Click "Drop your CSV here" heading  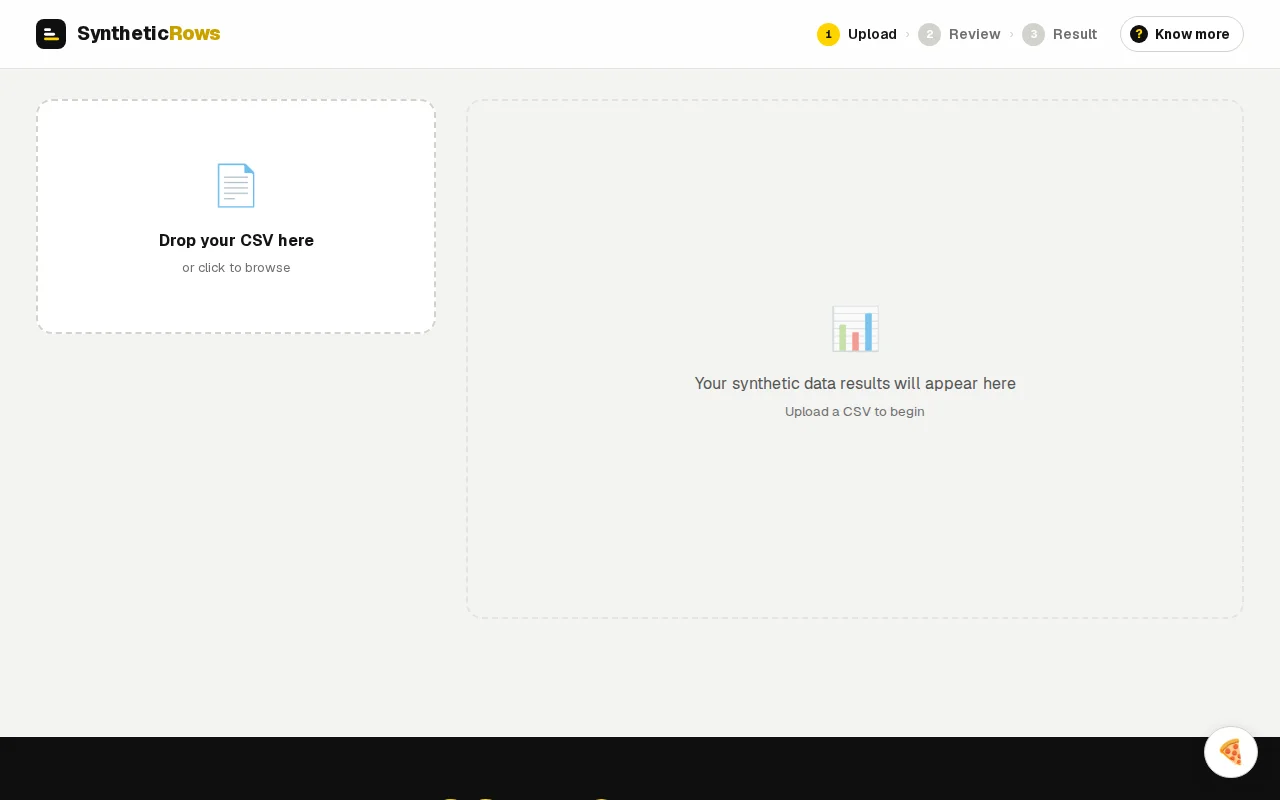coord(236,240)
